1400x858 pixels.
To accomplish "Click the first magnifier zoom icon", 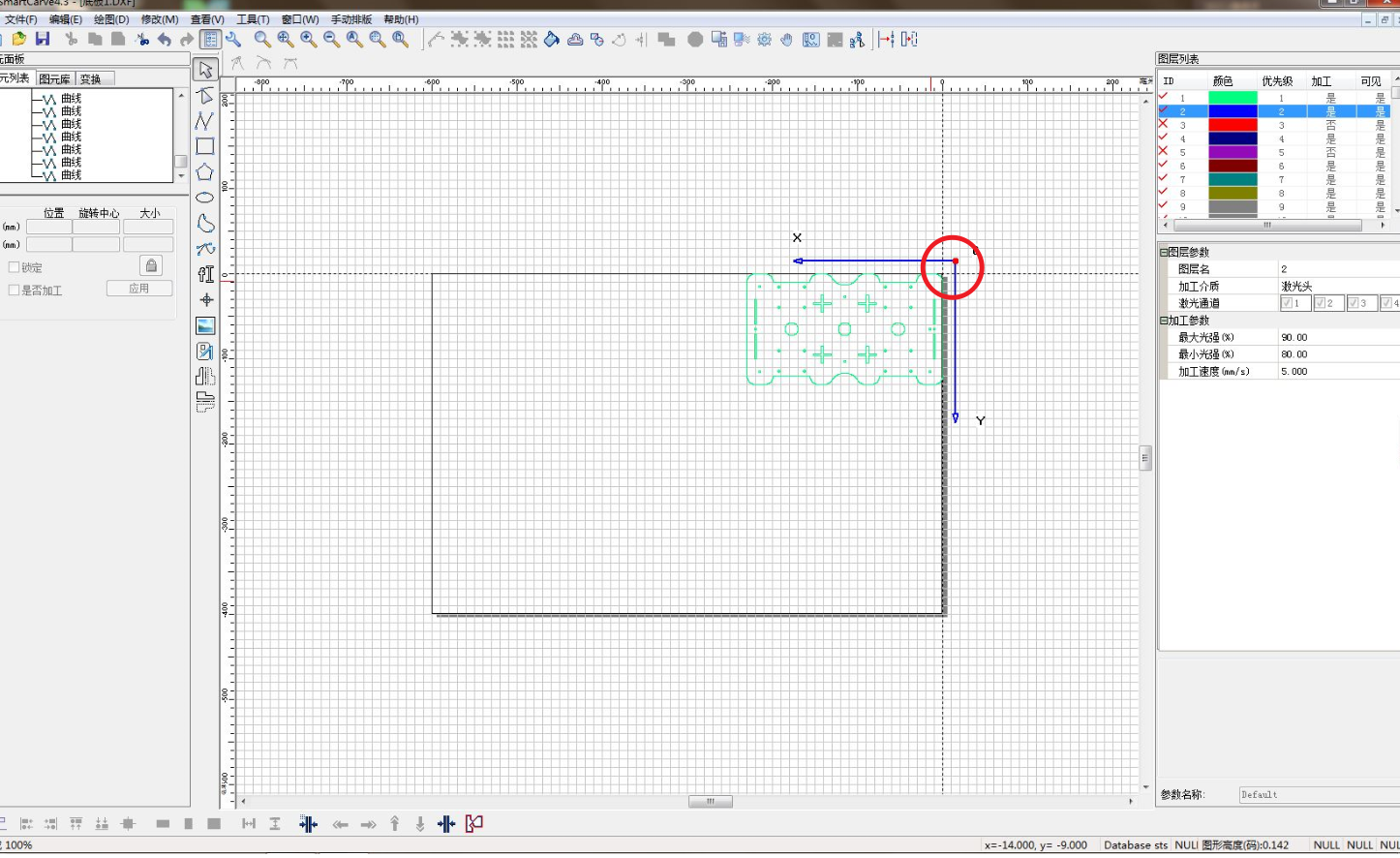I will coord(262,39).
